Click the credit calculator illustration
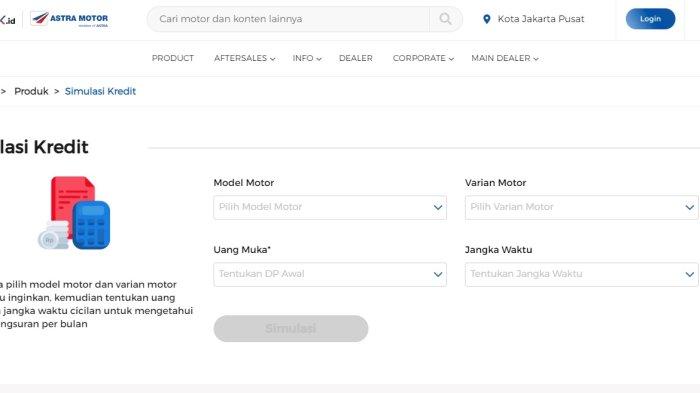Viewport: 700px width, 393px height. [x=74, y=213]
